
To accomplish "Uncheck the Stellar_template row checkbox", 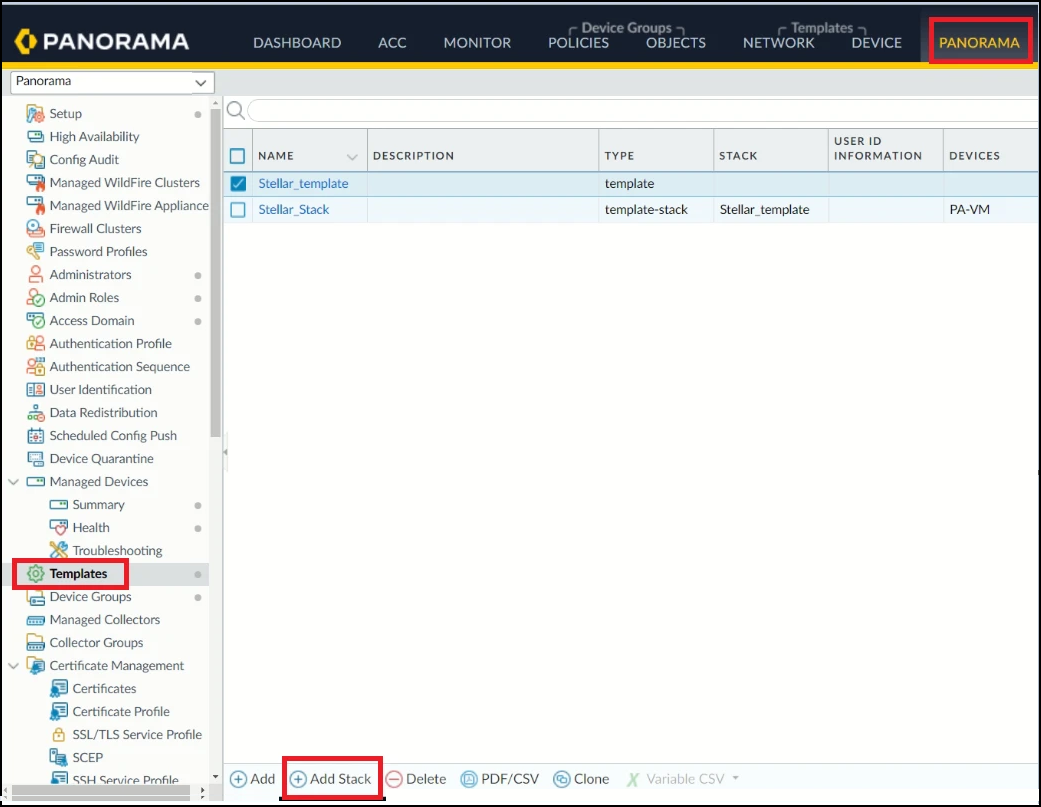I will [x=238, y=184].
